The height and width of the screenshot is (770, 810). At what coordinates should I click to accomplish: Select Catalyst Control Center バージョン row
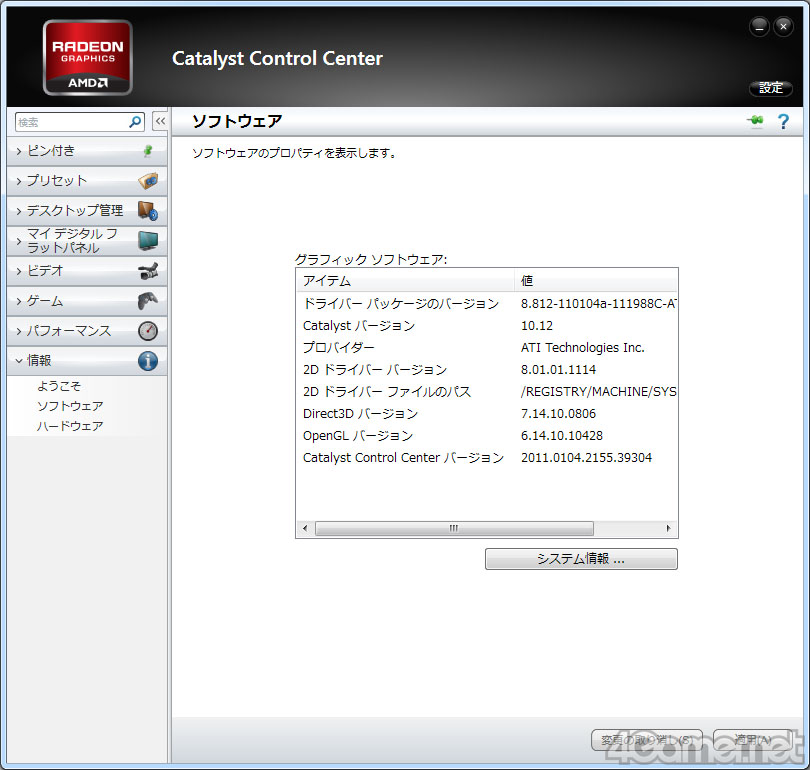point(487,458)
